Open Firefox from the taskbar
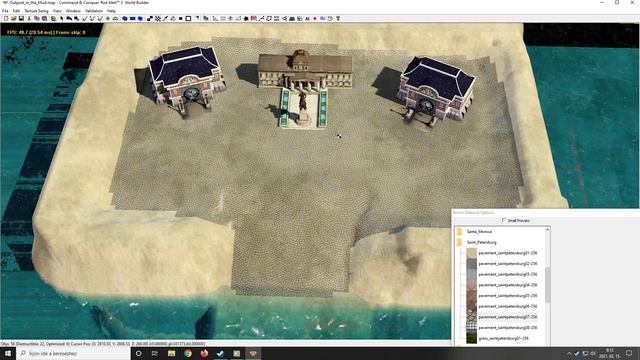 coord(204,353)
